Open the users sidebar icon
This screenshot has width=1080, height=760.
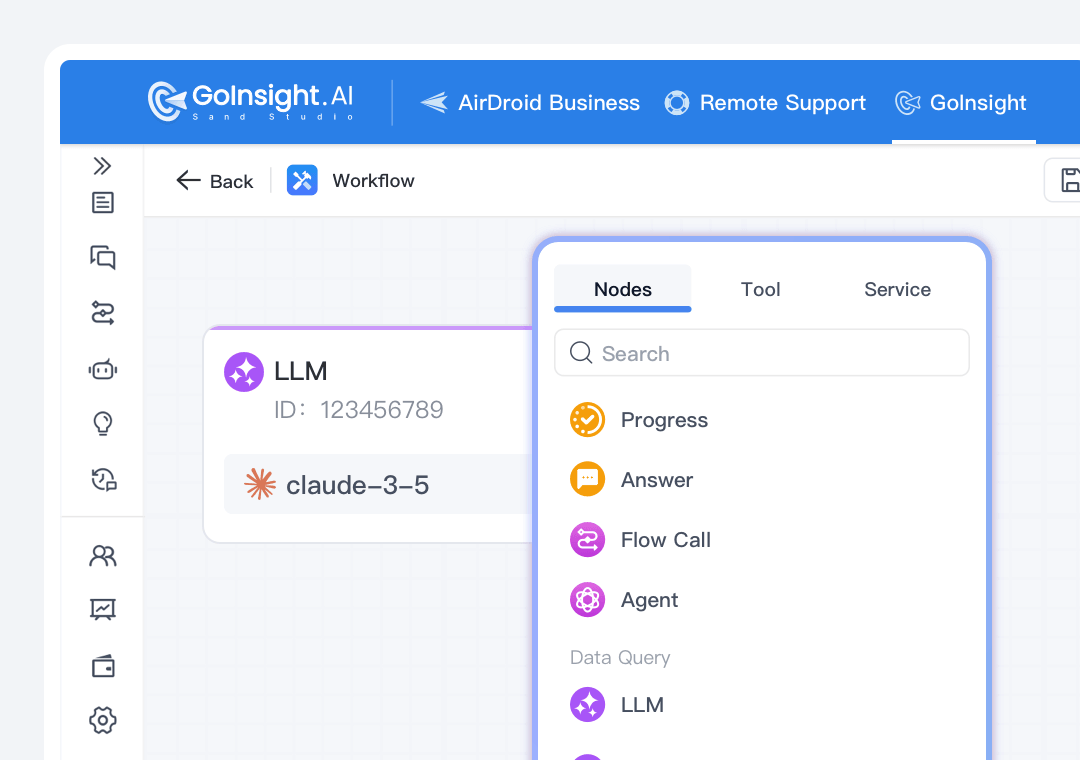(102, 556)
